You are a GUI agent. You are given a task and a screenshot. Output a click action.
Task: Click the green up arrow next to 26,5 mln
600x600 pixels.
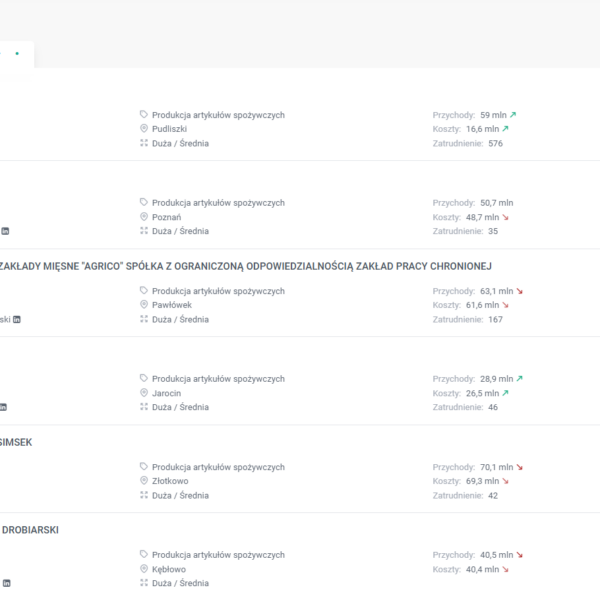point(505,393)
